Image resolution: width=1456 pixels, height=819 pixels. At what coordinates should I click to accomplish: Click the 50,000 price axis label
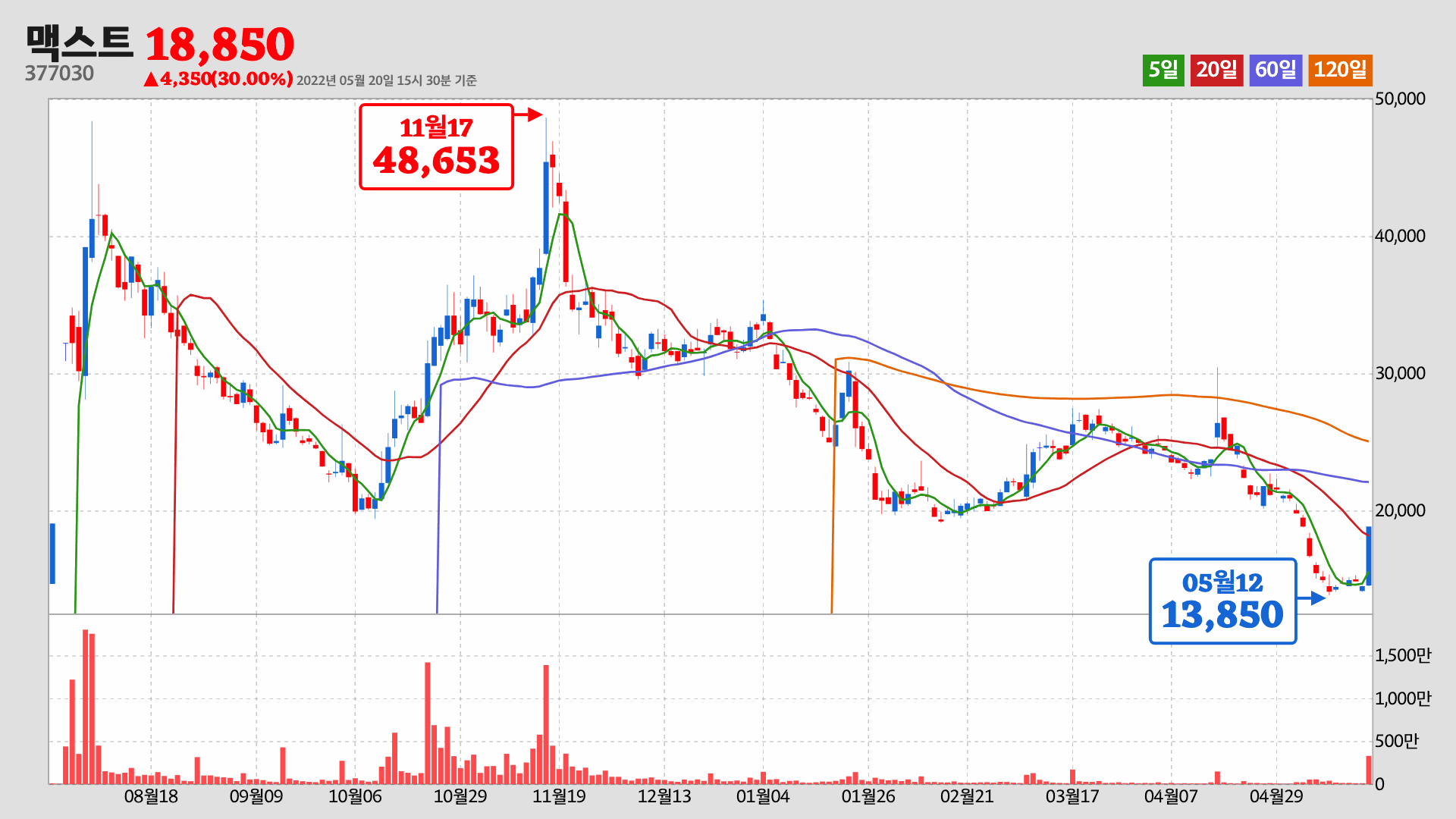[x=1400, y=99]
